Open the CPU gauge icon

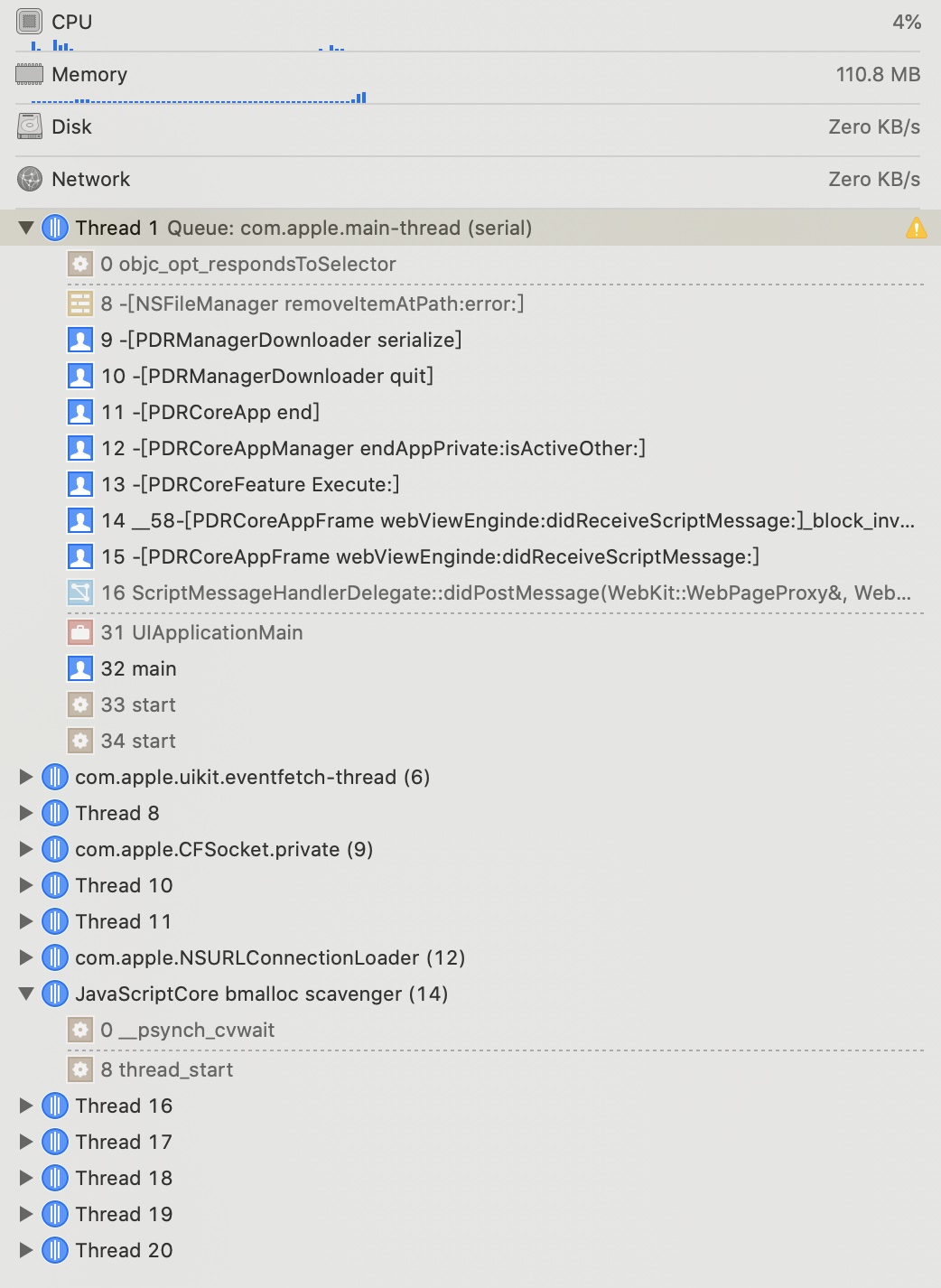(30, 22)
